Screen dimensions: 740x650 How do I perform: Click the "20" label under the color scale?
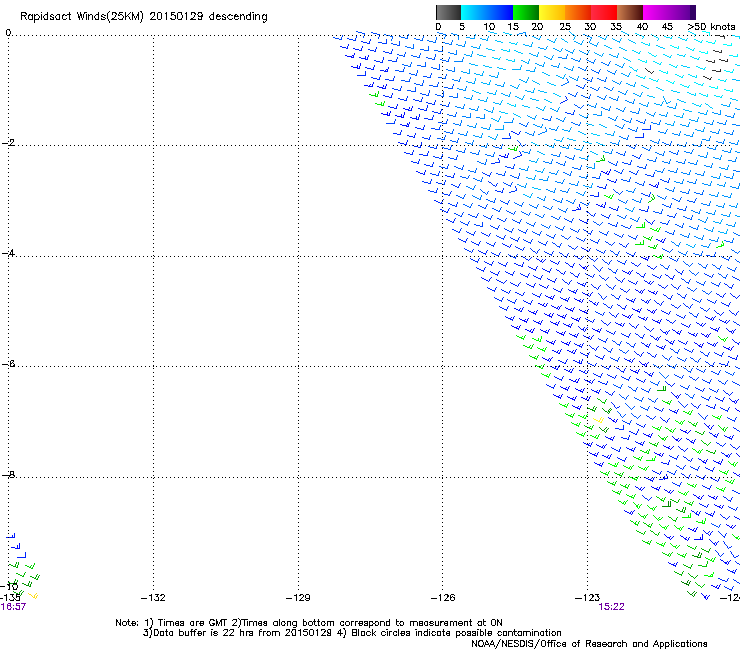(537, 26)
